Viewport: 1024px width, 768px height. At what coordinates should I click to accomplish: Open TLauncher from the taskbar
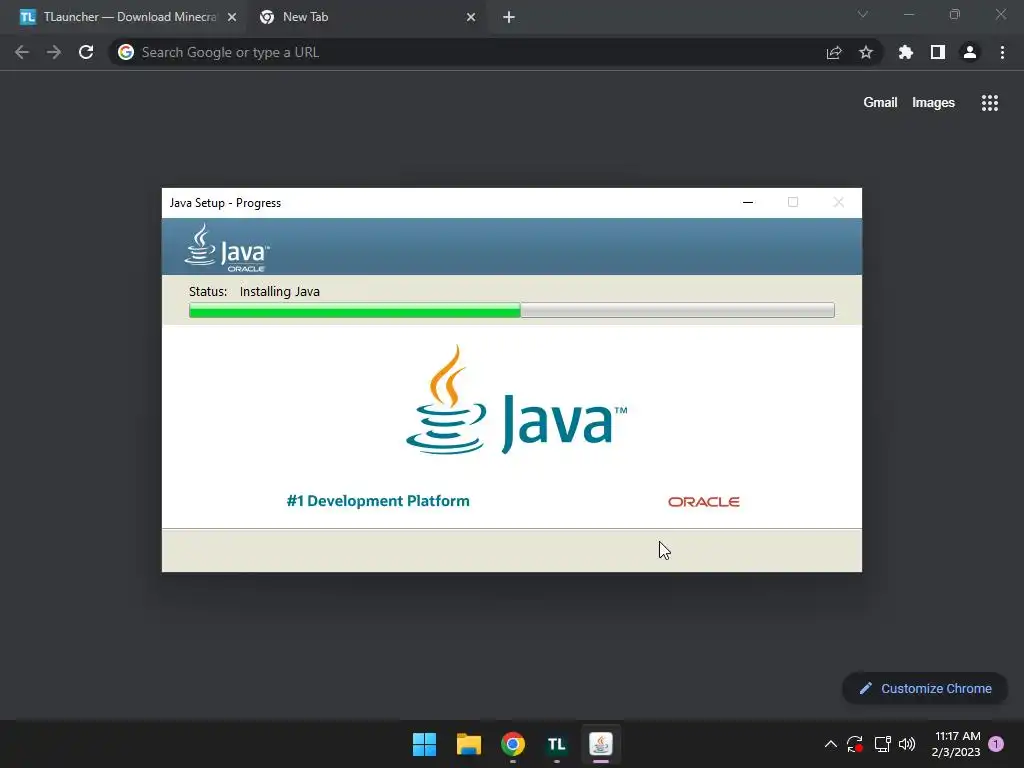point(556,744)
